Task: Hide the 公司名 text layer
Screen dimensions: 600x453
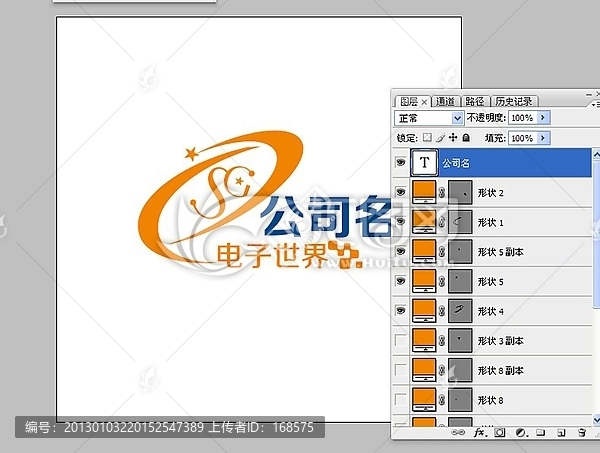Action: 401,162
